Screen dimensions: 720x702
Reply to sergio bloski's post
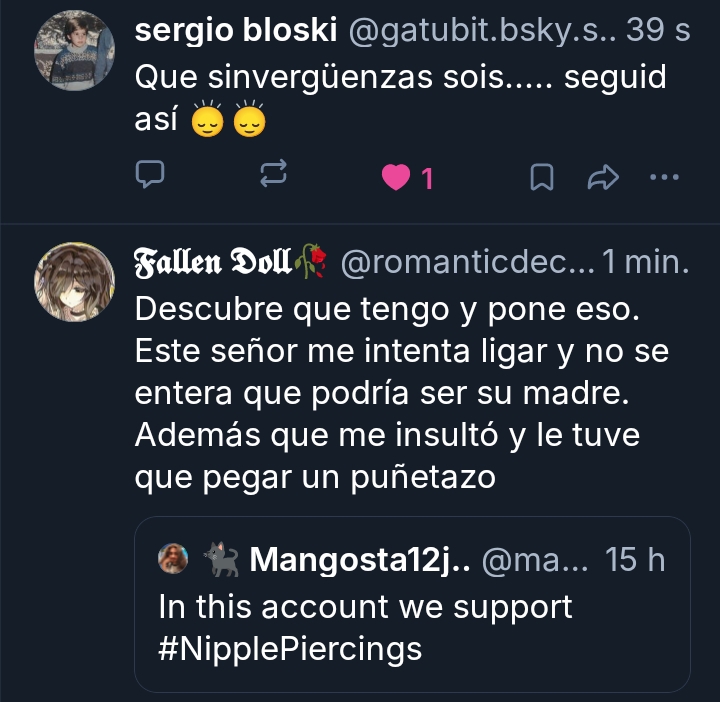150,177
